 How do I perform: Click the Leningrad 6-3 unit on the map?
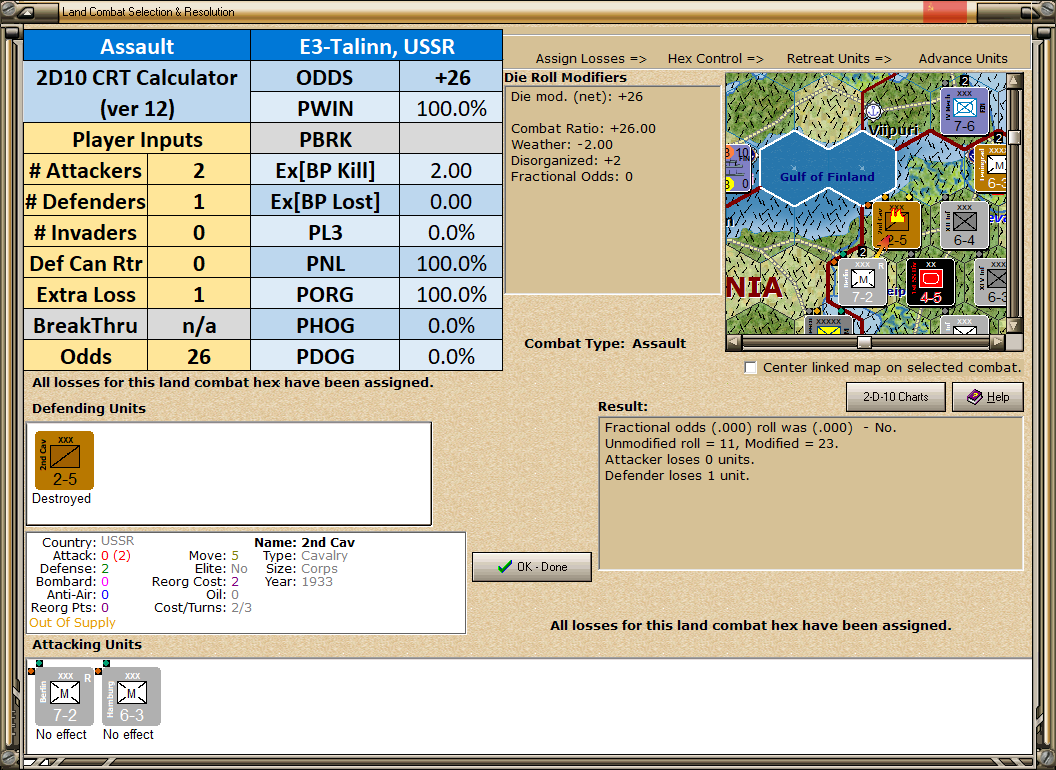tap(989, 168)
